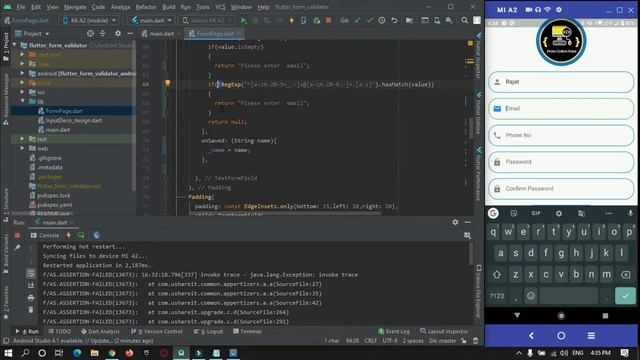The height and width of the screenshot is (360, 640).
Task: Open device selector MI A2 (mobile) dropdown
Action: coord(89,20)
